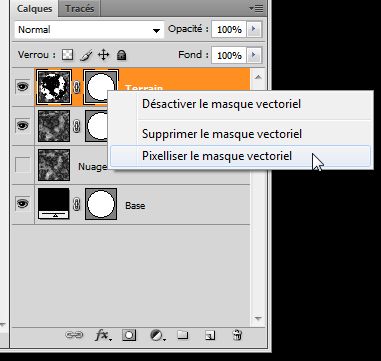Select the Nuage layer thumbnail
Viewport: 381px width, 361px height.
click(x=54, y=165)
